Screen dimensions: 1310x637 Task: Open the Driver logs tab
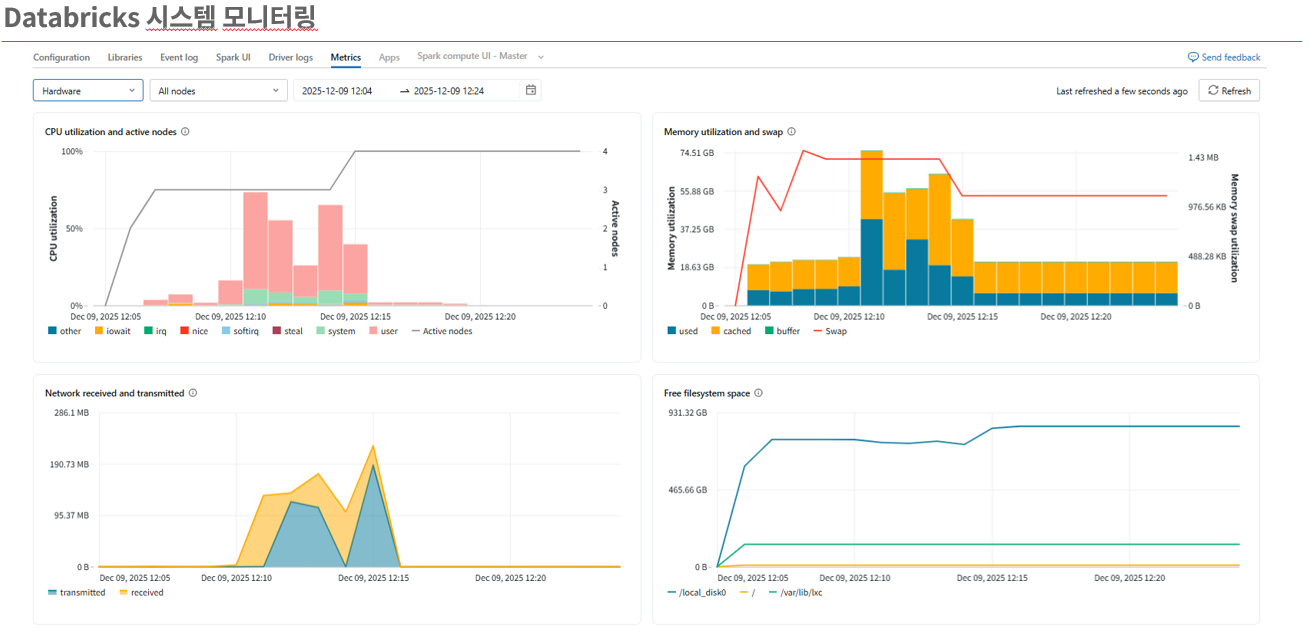click(290, 58)
